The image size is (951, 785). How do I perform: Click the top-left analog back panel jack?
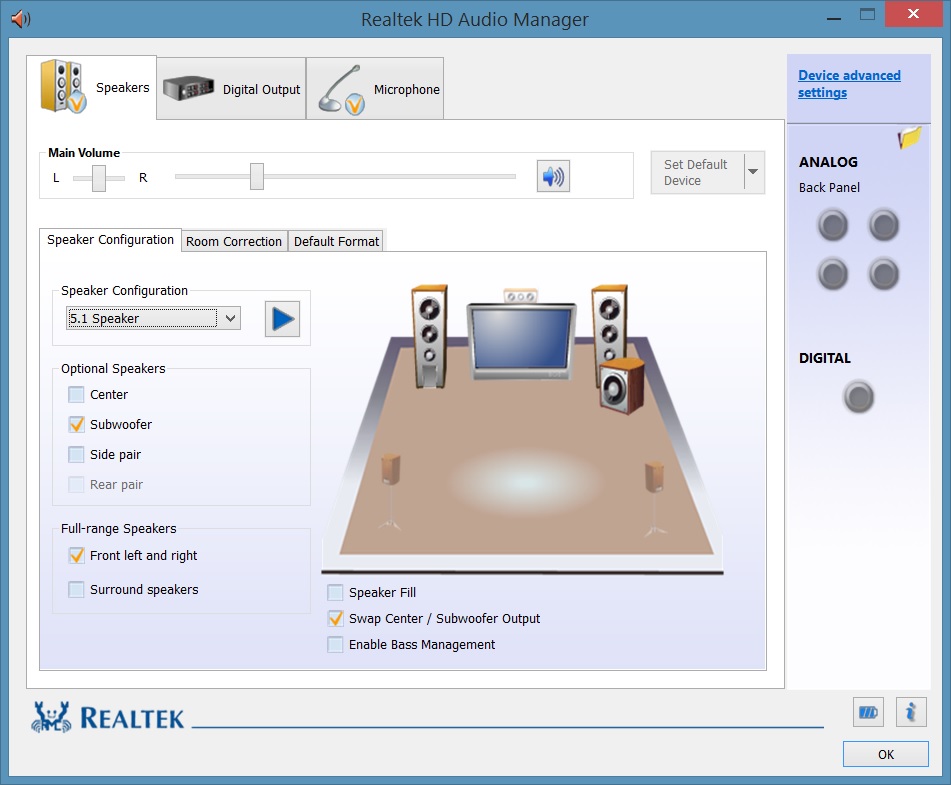[833, 225]
